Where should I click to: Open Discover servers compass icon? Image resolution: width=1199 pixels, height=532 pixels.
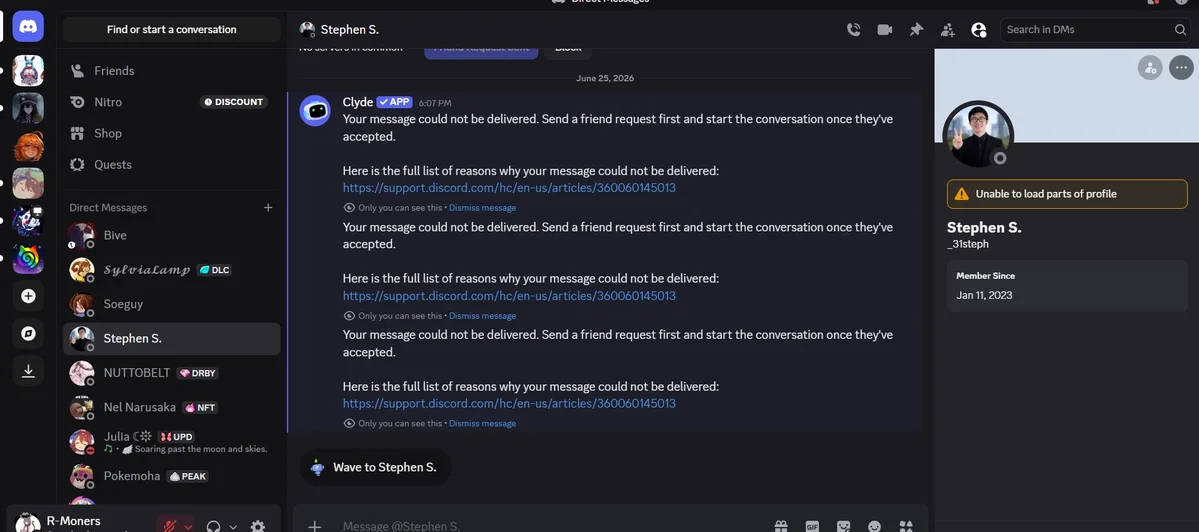[x=28, y=333]
